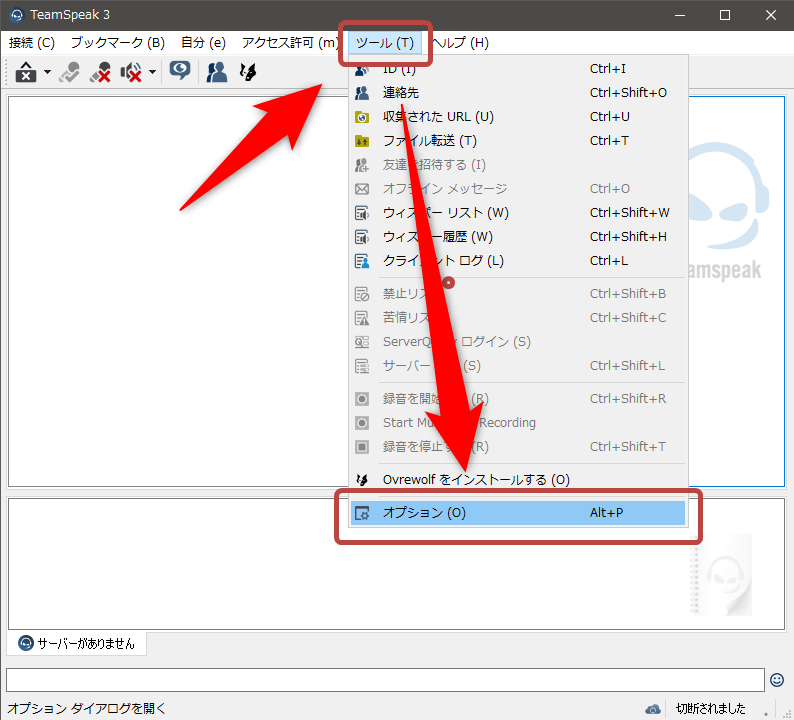
Task: Select 連絡先 from the tools menu
Action: [x=518, y=93]
